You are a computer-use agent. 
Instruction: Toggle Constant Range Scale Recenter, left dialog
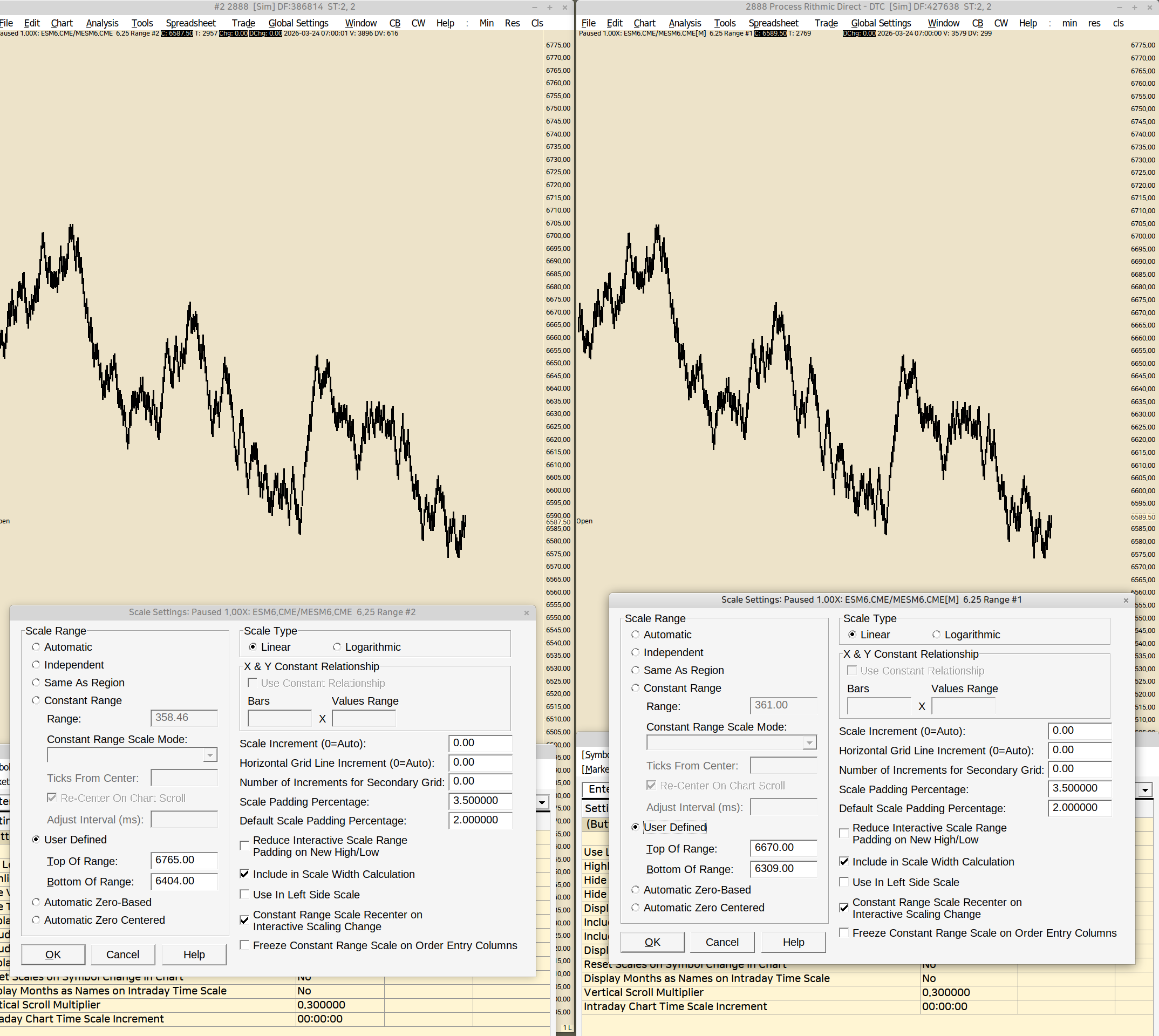(244, 920)
